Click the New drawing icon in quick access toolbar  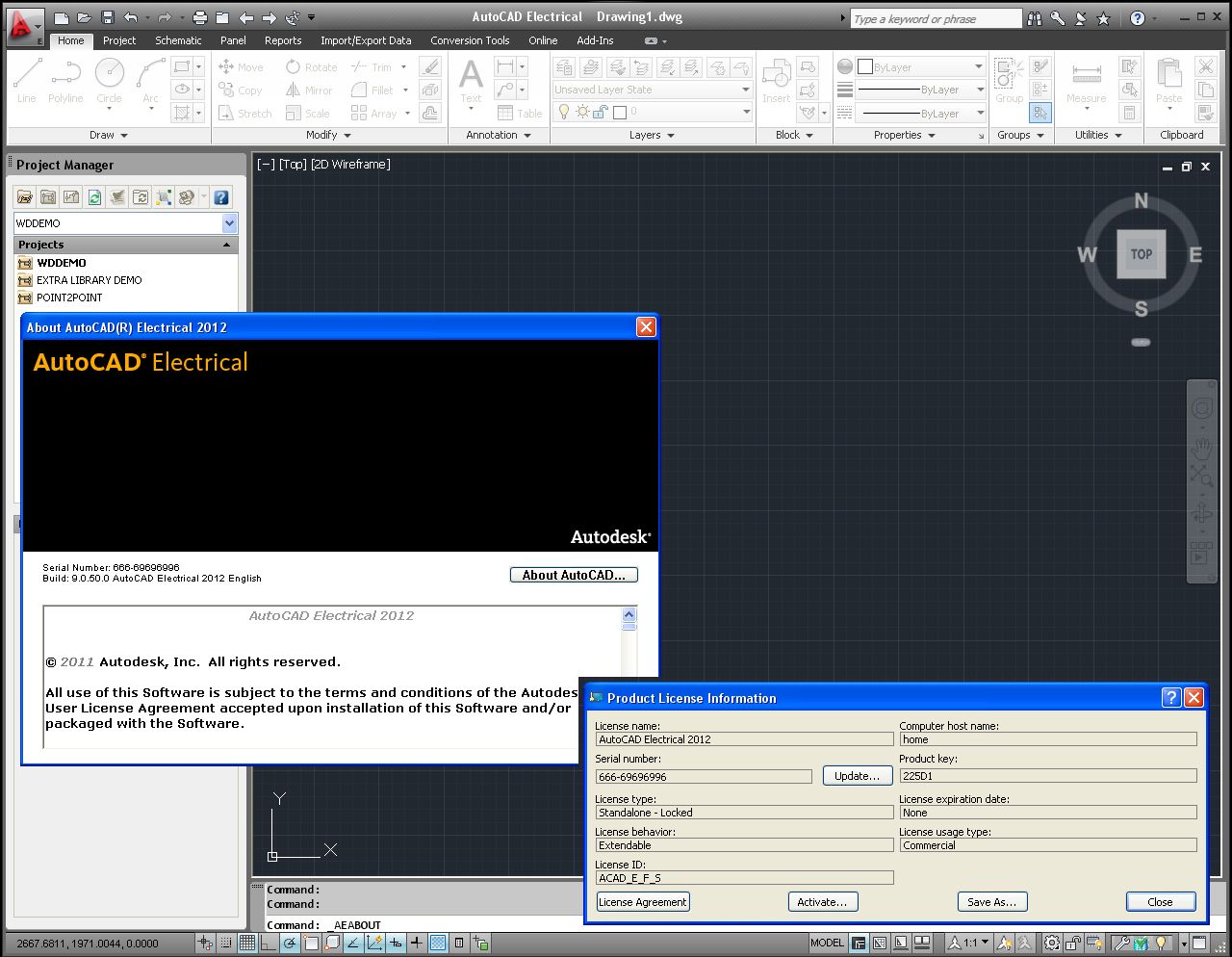coord(62,17)
